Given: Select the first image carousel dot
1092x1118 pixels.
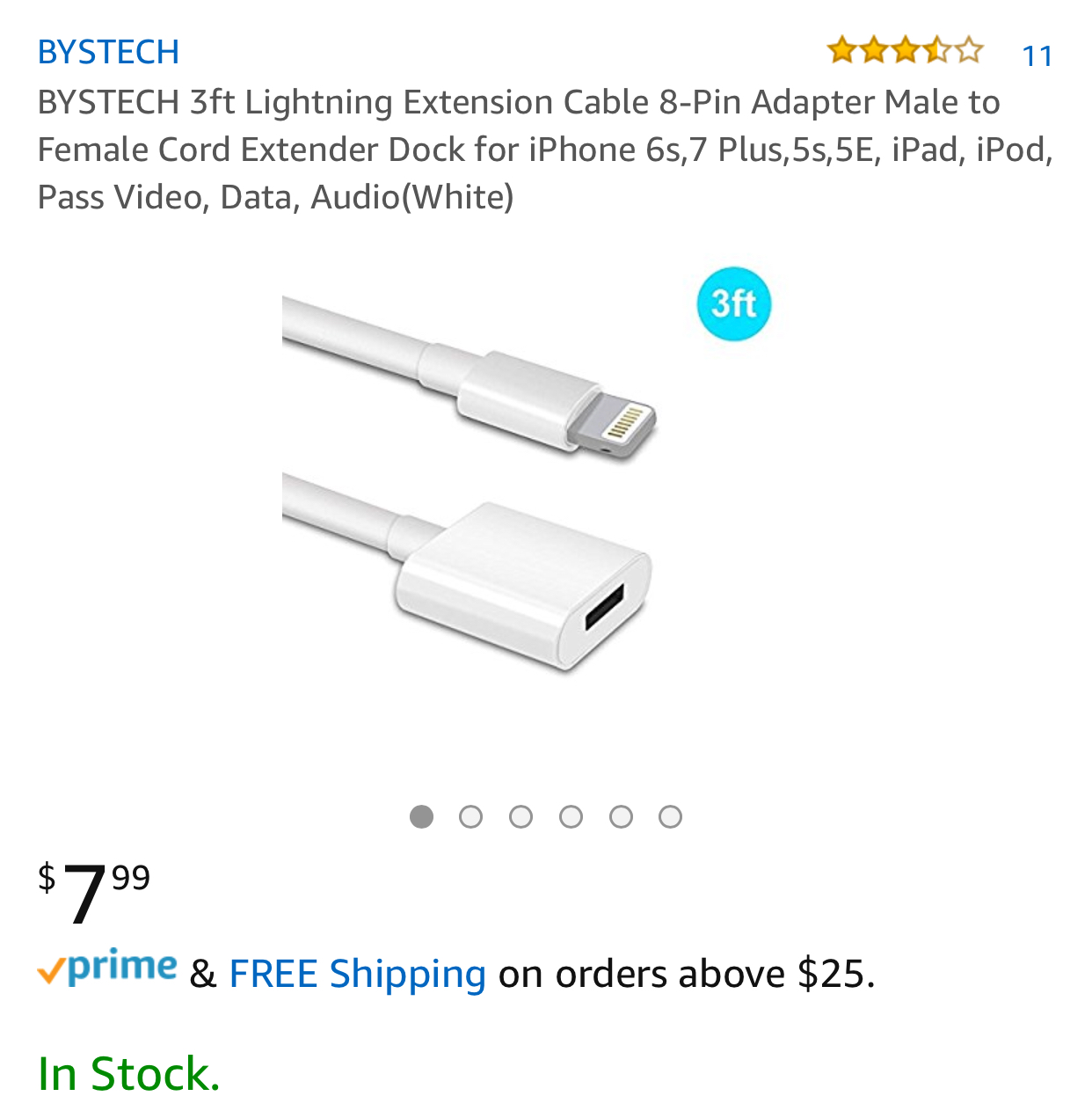Looking at the screenshot, I should [x=421, y=817].
